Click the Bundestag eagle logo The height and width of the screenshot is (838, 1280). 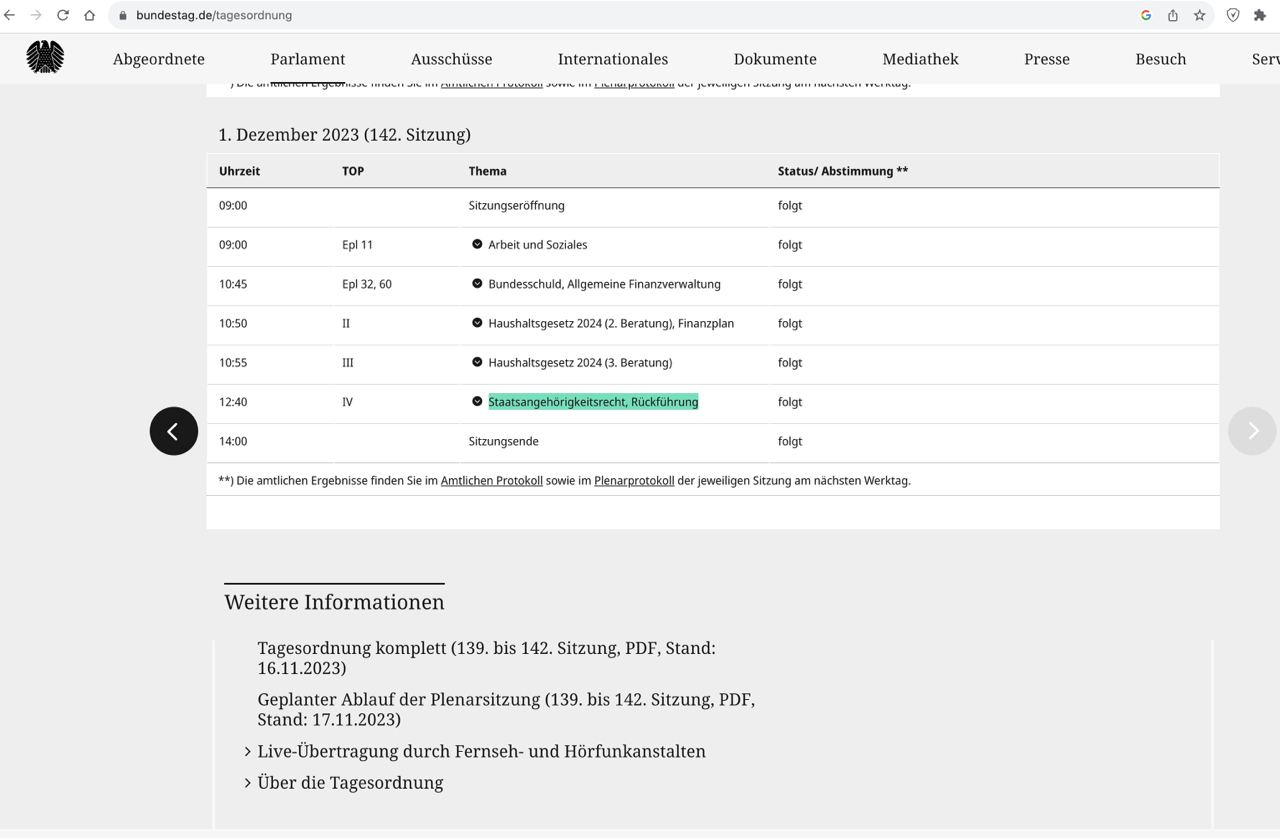click(x=45, y=58)
